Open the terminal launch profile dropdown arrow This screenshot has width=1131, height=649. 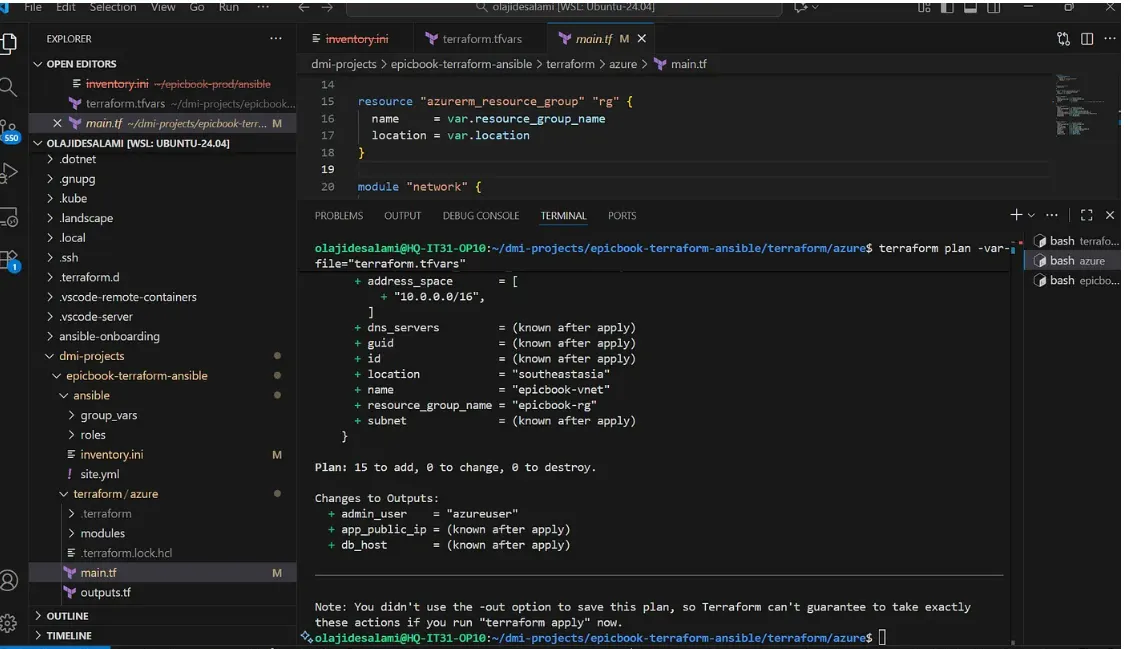pyautogui.click(x=1031, y=215)
